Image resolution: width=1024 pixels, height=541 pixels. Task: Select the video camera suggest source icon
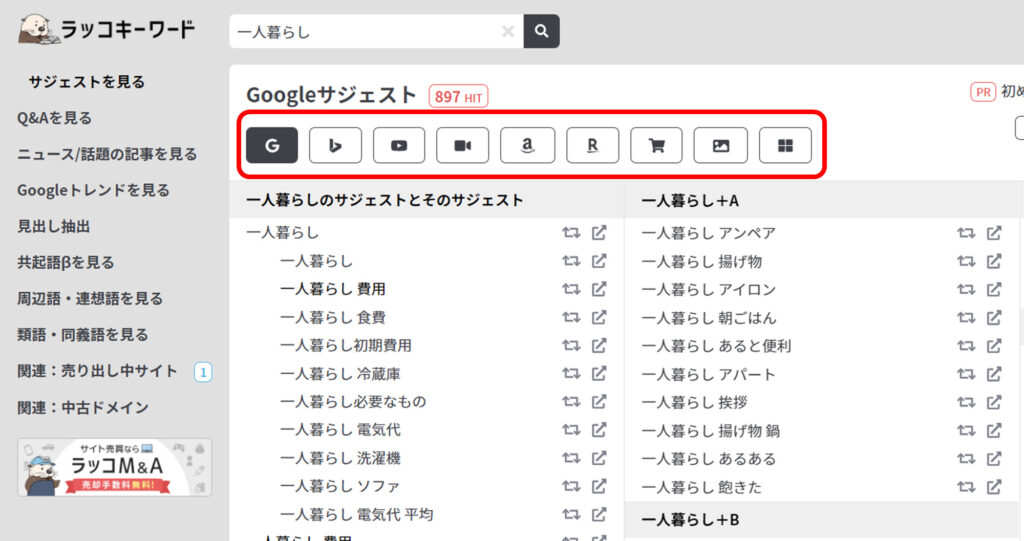click(462, 145)
